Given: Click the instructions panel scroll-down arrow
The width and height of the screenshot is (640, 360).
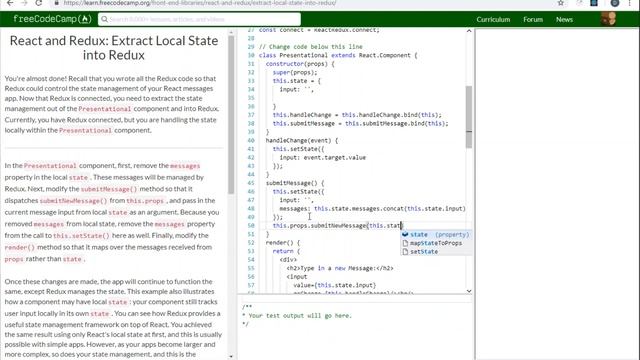Looking at the screenshot, I should tap(231, 356).
